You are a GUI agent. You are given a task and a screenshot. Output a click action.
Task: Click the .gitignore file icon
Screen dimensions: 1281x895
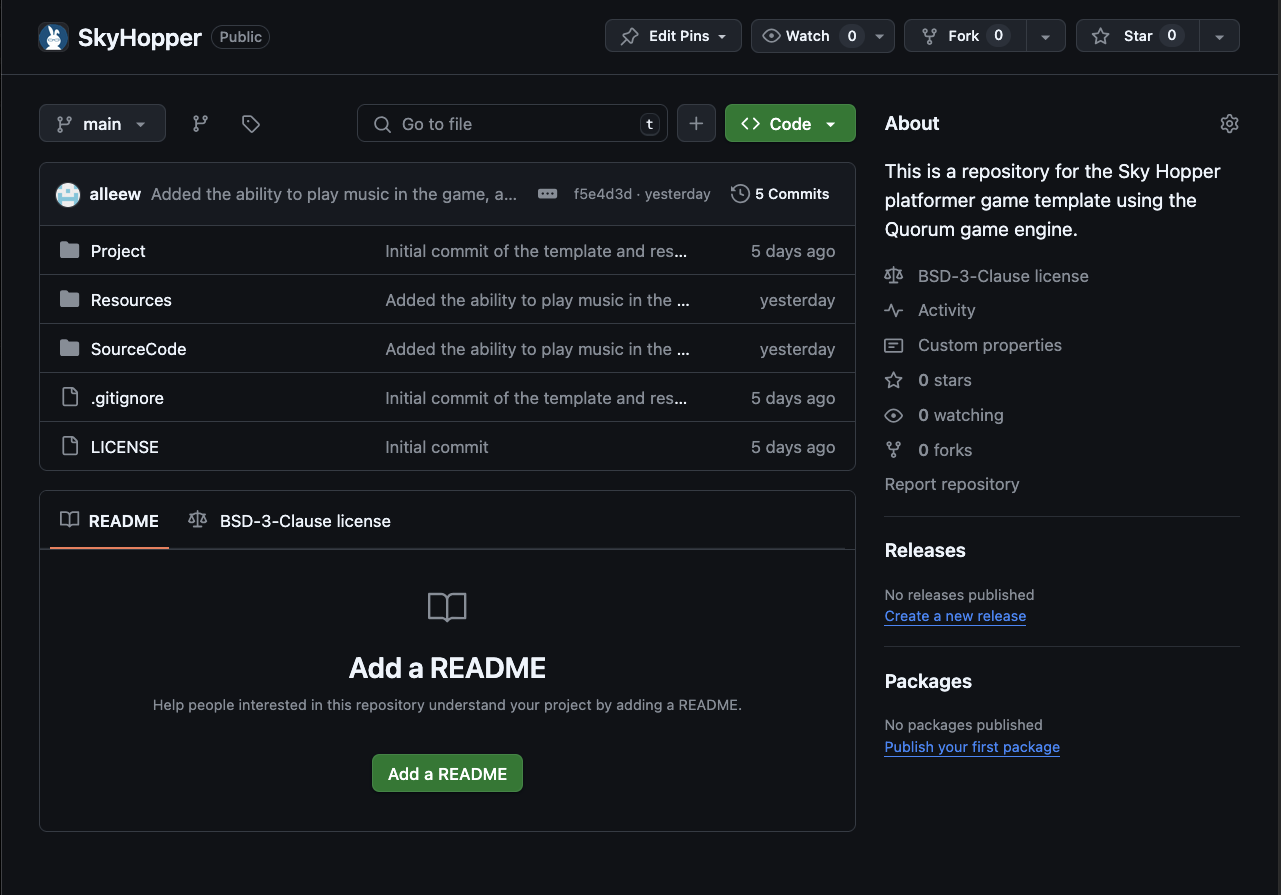pyautogui.click(x=69, y=397)
